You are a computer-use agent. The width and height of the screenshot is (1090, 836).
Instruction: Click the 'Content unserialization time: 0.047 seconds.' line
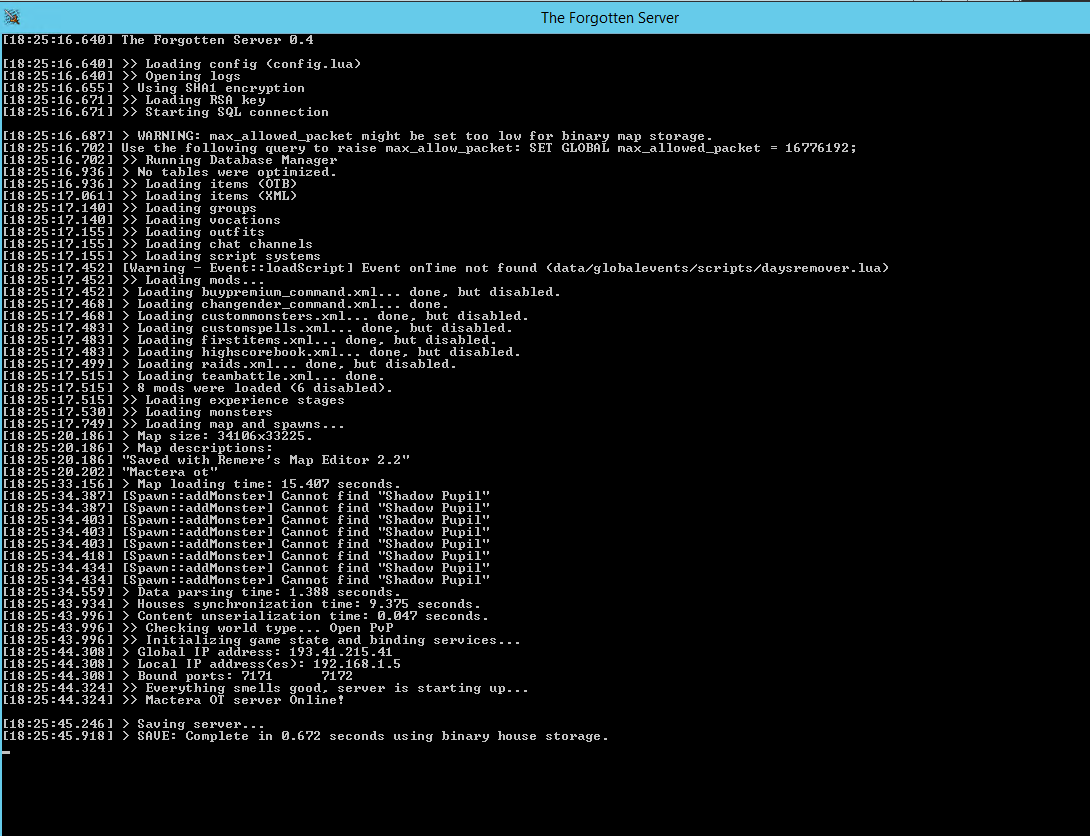(x=245, y=616)
